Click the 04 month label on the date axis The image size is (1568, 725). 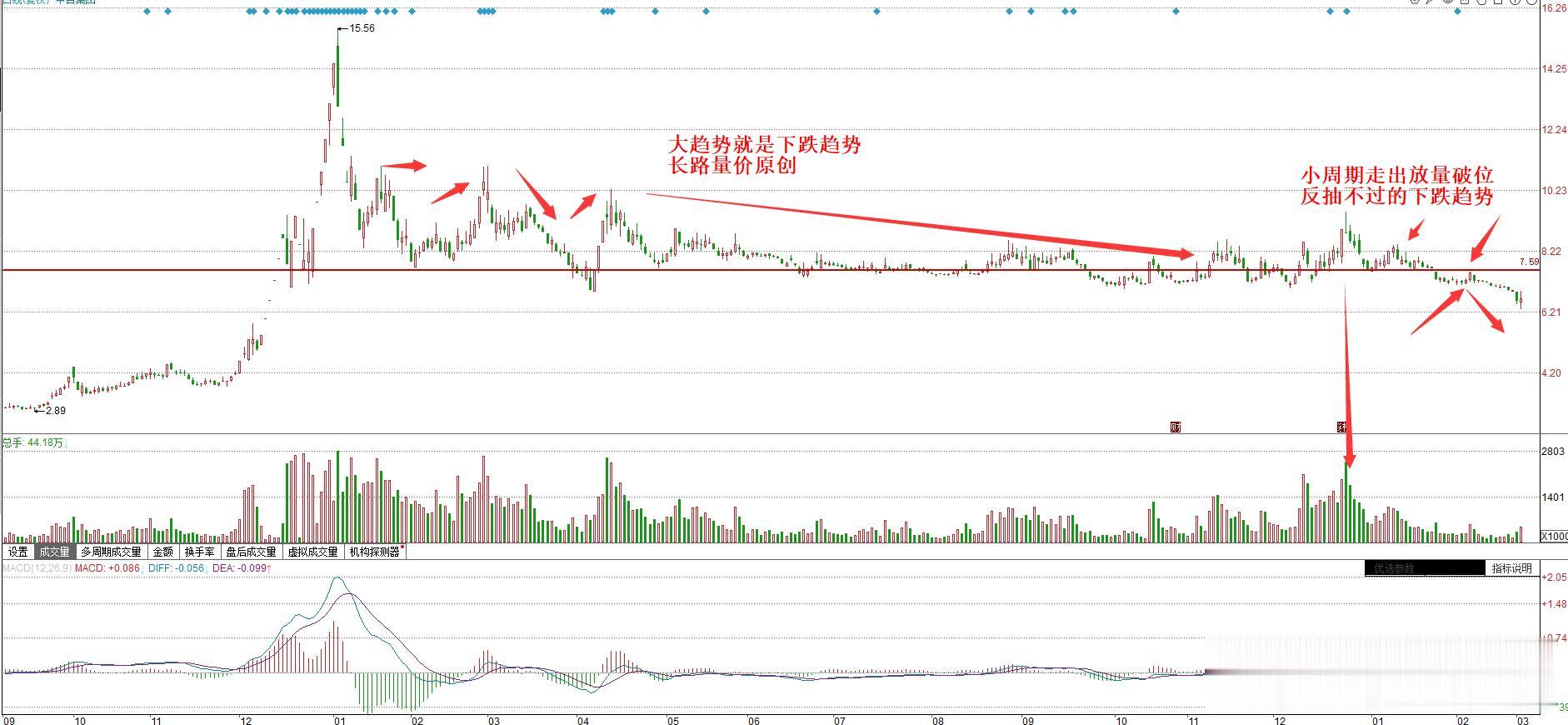pyautogui.click(x=582, y=720)
